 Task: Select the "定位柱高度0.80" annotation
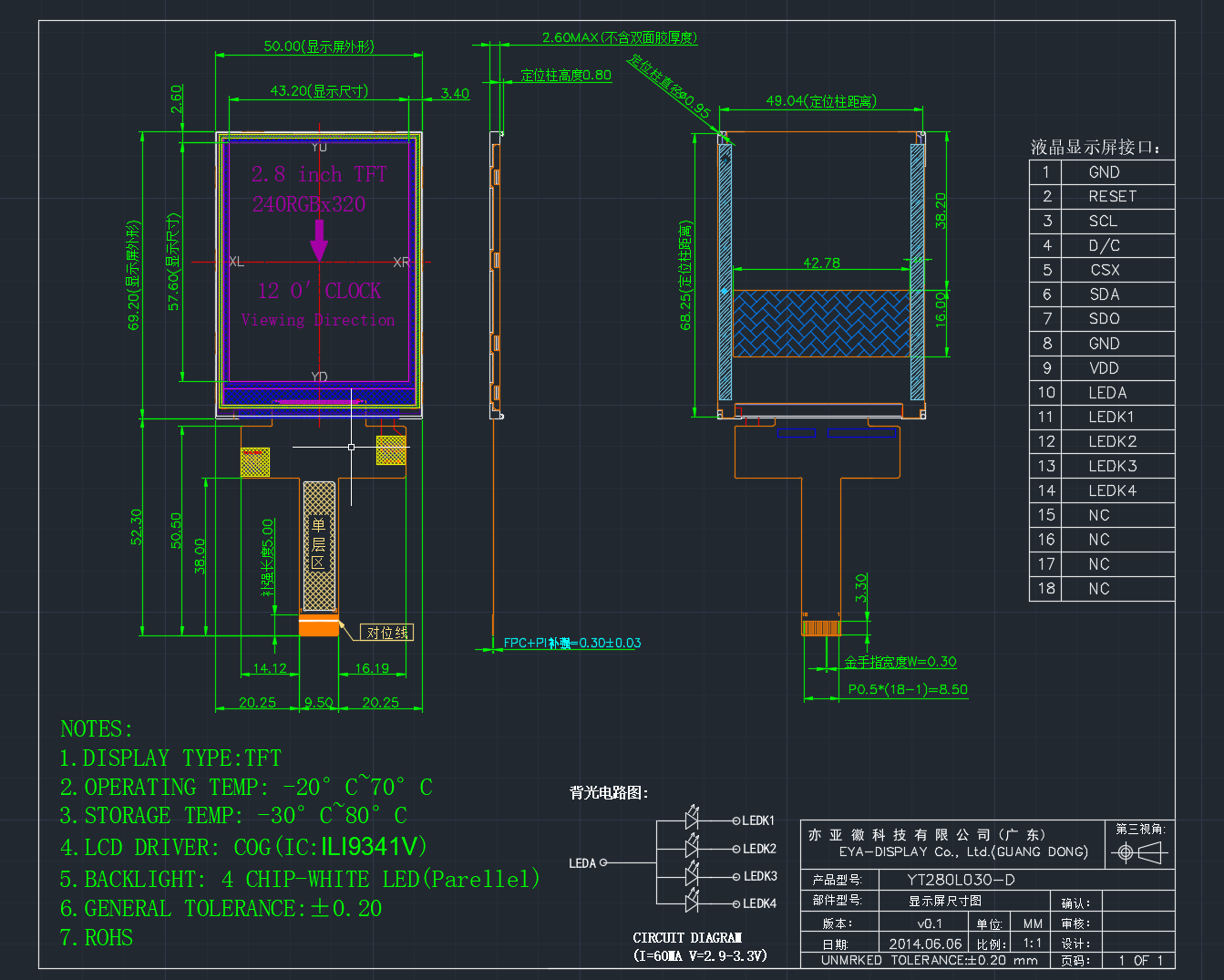coord(566,76)
